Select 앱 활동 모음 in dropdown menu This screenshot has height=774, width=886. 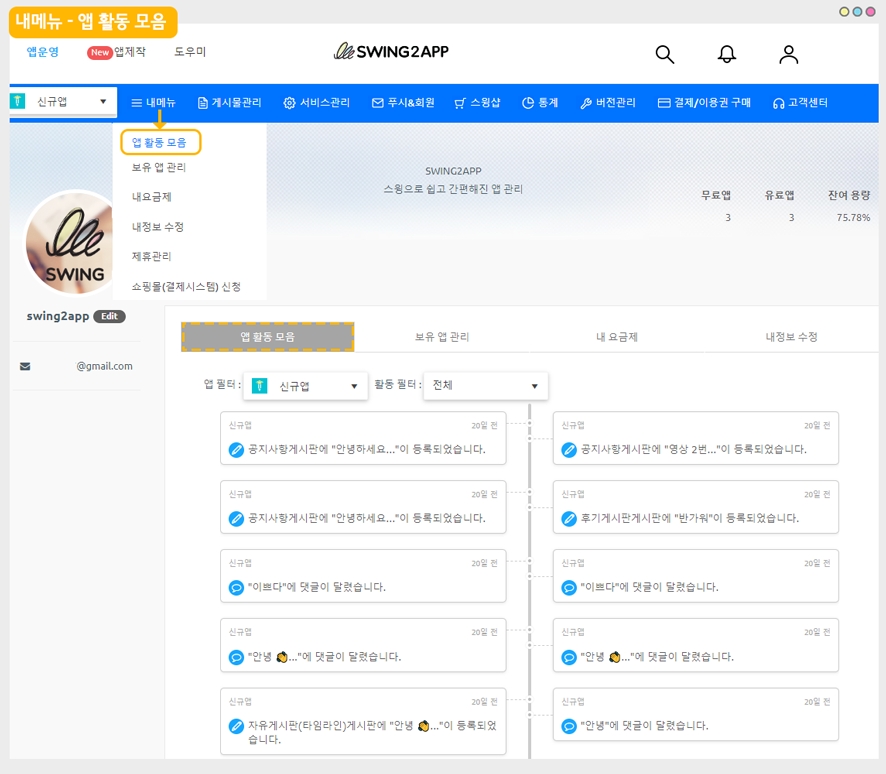coord(160,142)
